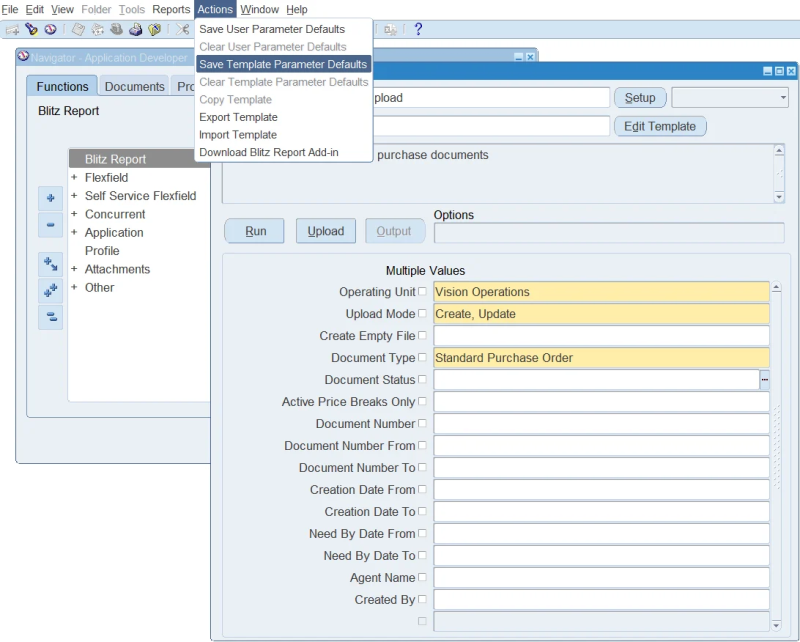Switch to Functions tab in Navigator
Viewport: 800px width, 642px height.
(62, 86)
